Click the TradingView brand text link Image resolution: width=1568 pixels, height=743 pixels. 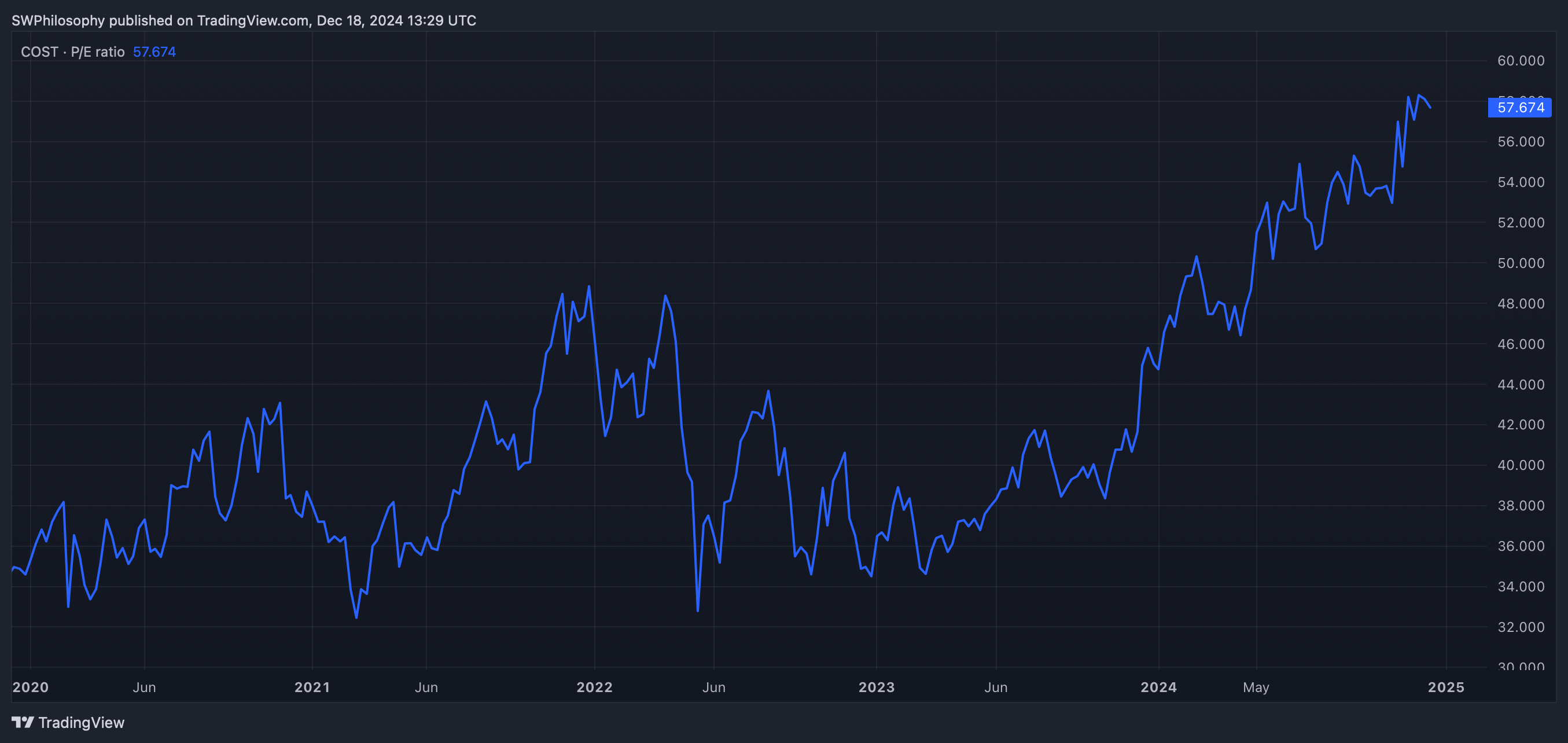click(81, 722)
